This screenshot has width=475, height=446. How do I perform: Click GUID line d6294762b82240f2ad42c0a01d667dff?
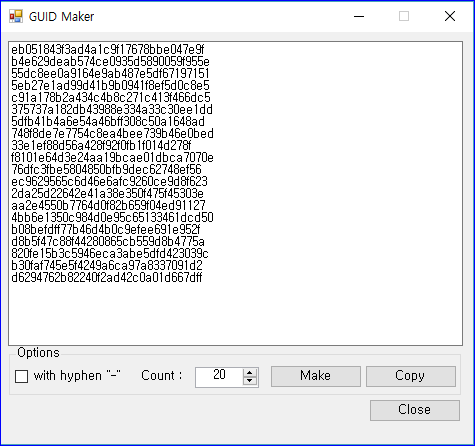107,278
